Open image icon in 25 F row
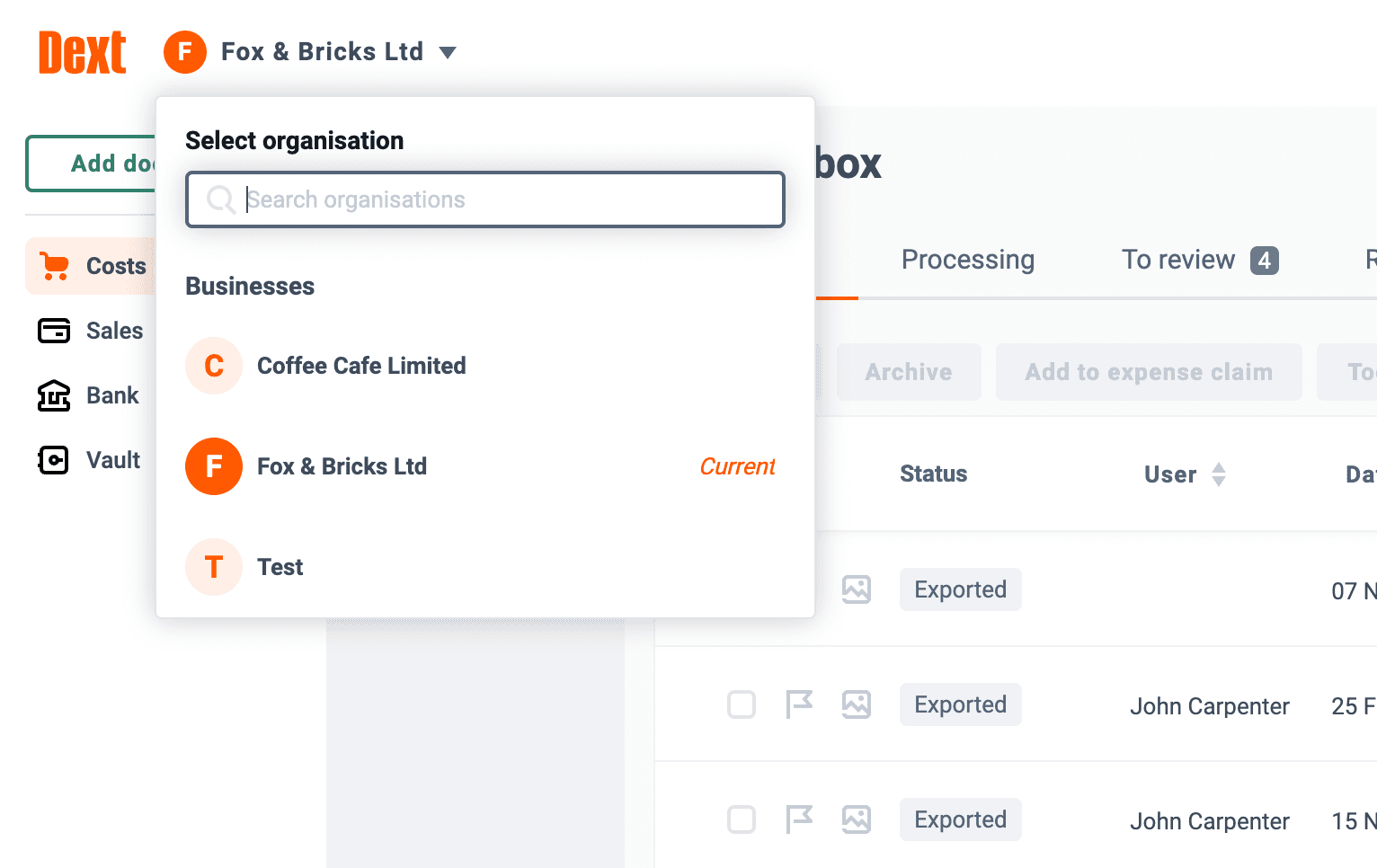This screenshot has width=1377, height=868. click(857, 704)
